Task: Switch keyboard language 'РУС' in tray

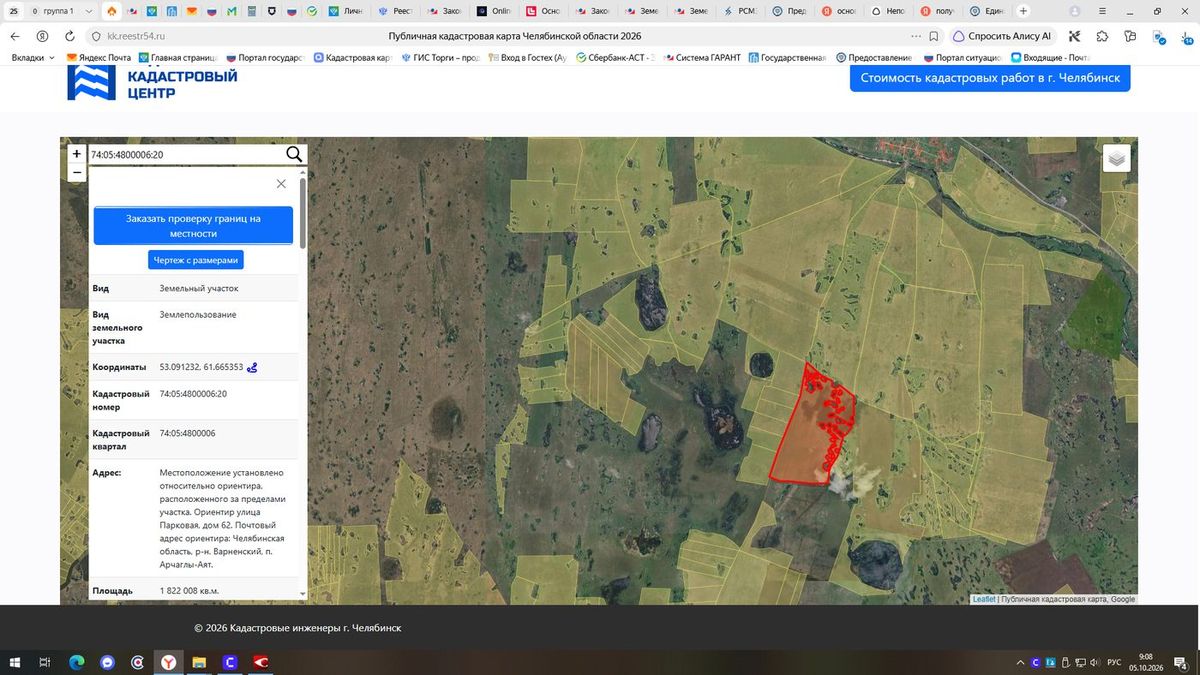Action: [x=1114, y=662]
